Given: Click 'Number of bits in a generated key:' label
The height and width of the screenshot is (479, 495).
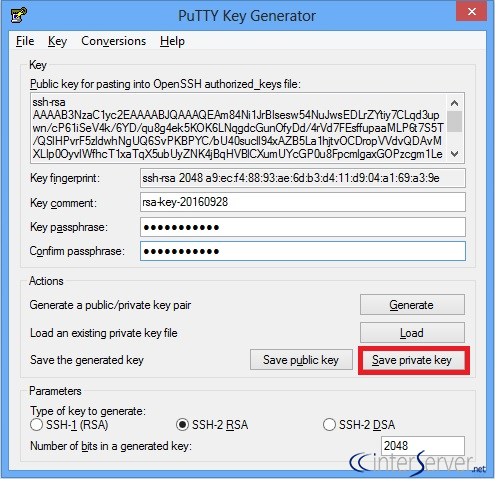Looking at the screenshot, I should (x=111, y=446).
